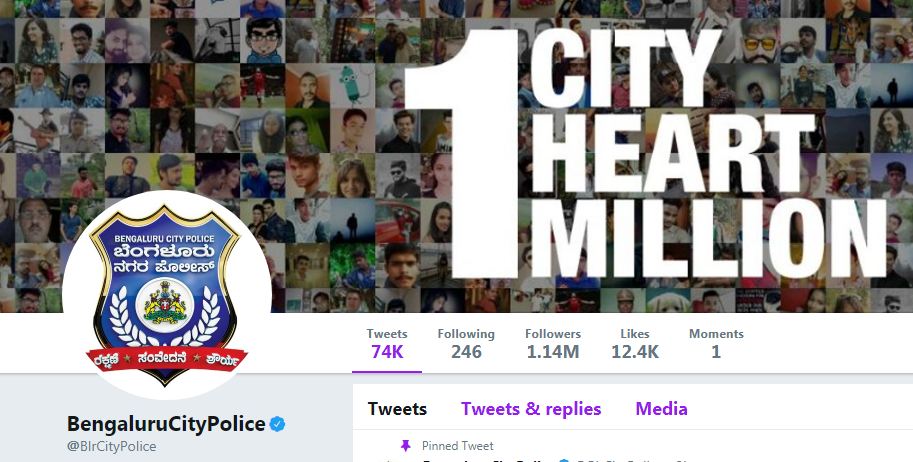Click the blue verified badge icon
913x462 pixels.
(x=277, y=424)
